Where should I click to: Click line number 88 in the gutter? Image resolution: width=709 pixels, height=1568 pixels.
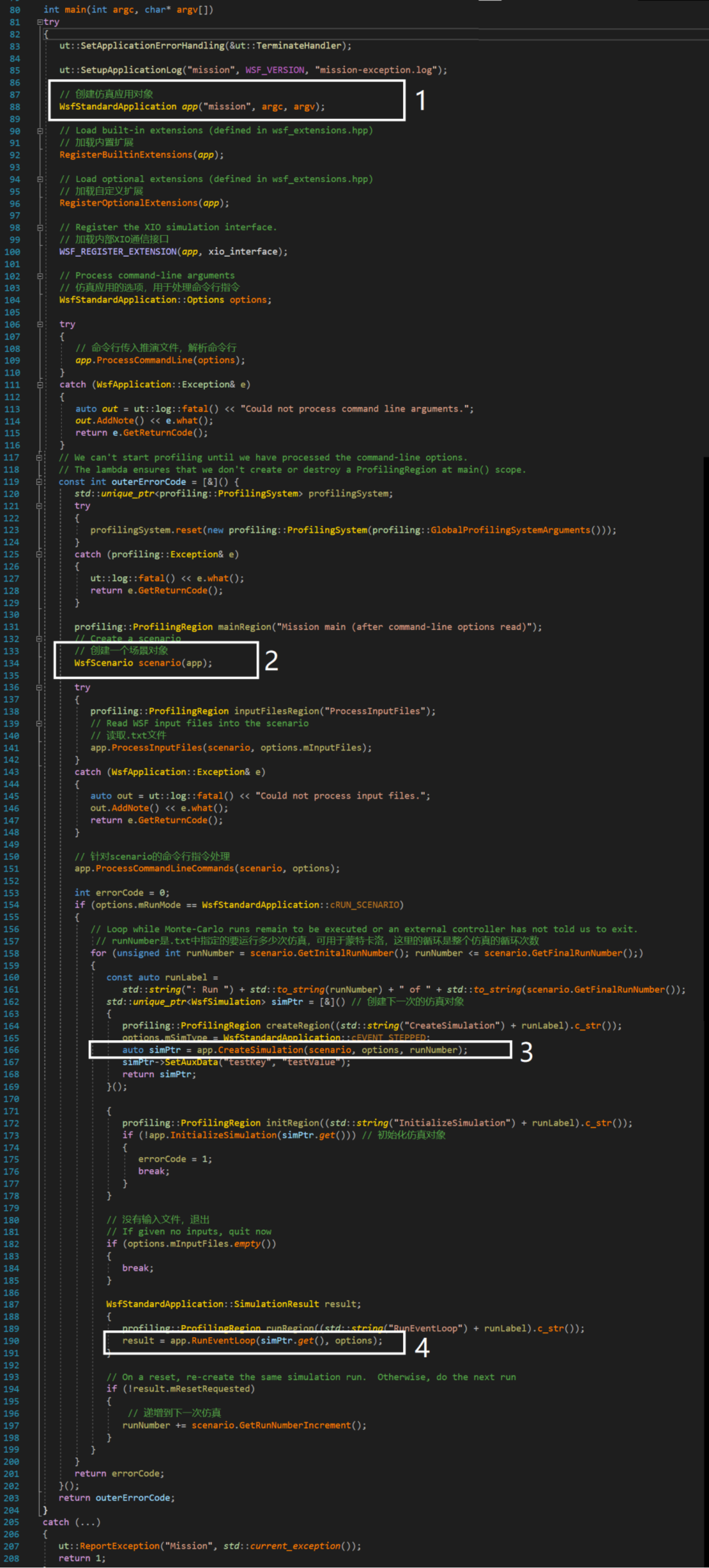coord(14,106)
